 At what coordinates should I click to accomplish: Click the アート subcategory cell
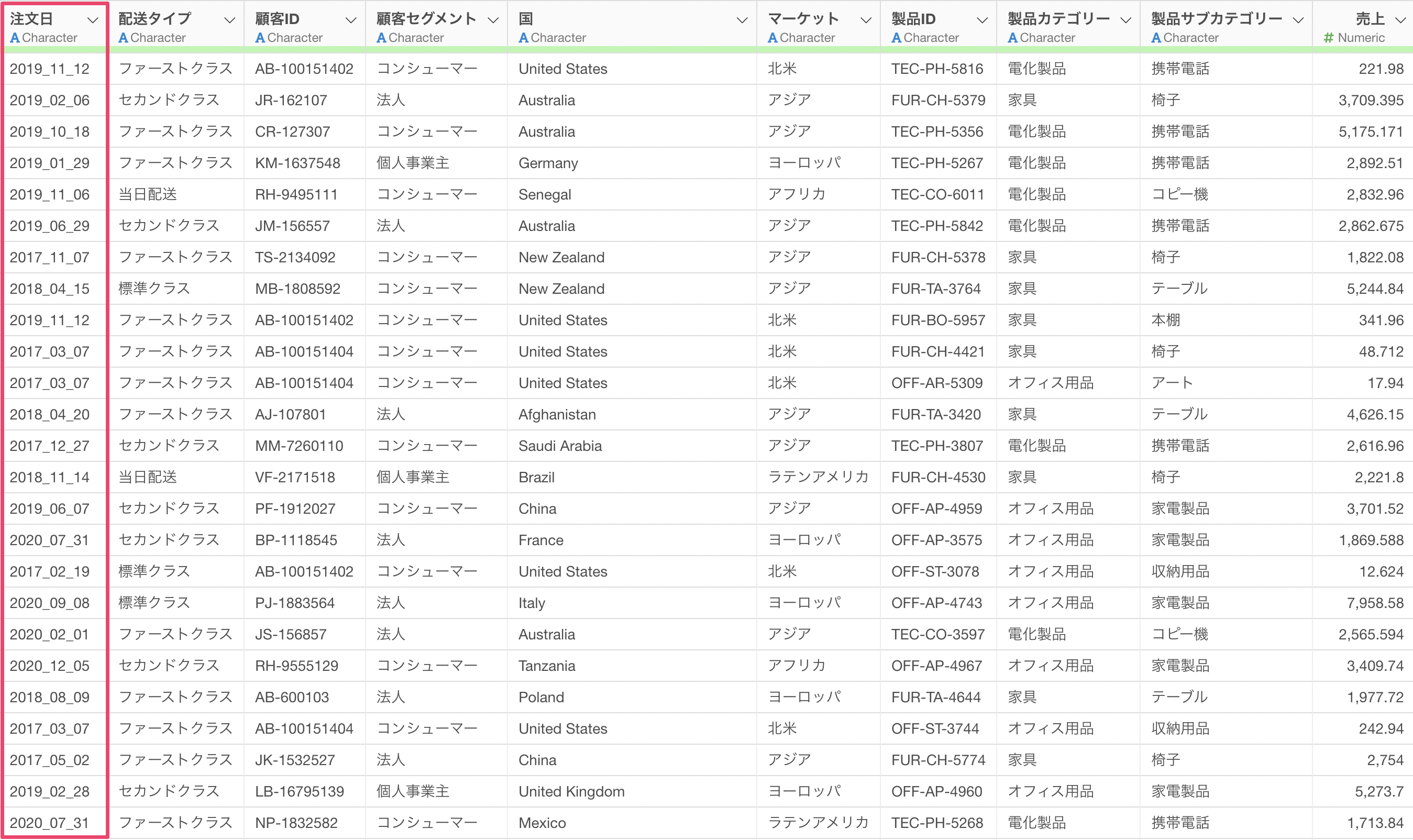pos(1172,383)
